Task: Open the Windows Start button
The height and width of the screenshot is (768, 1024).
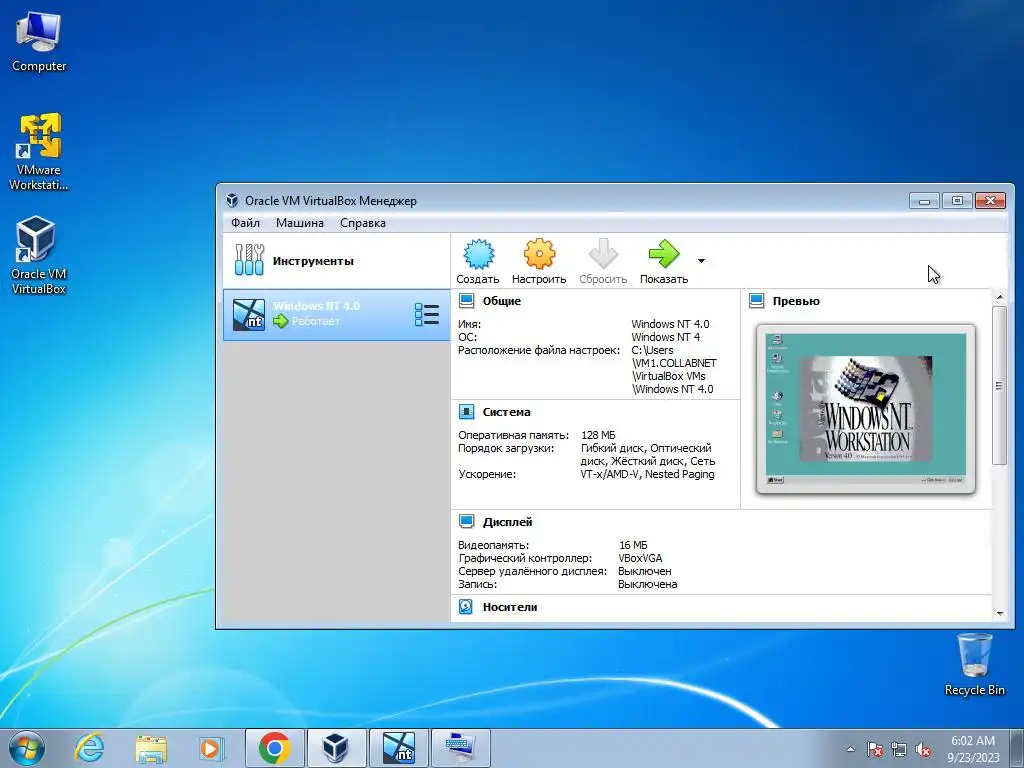Action: 27,748
